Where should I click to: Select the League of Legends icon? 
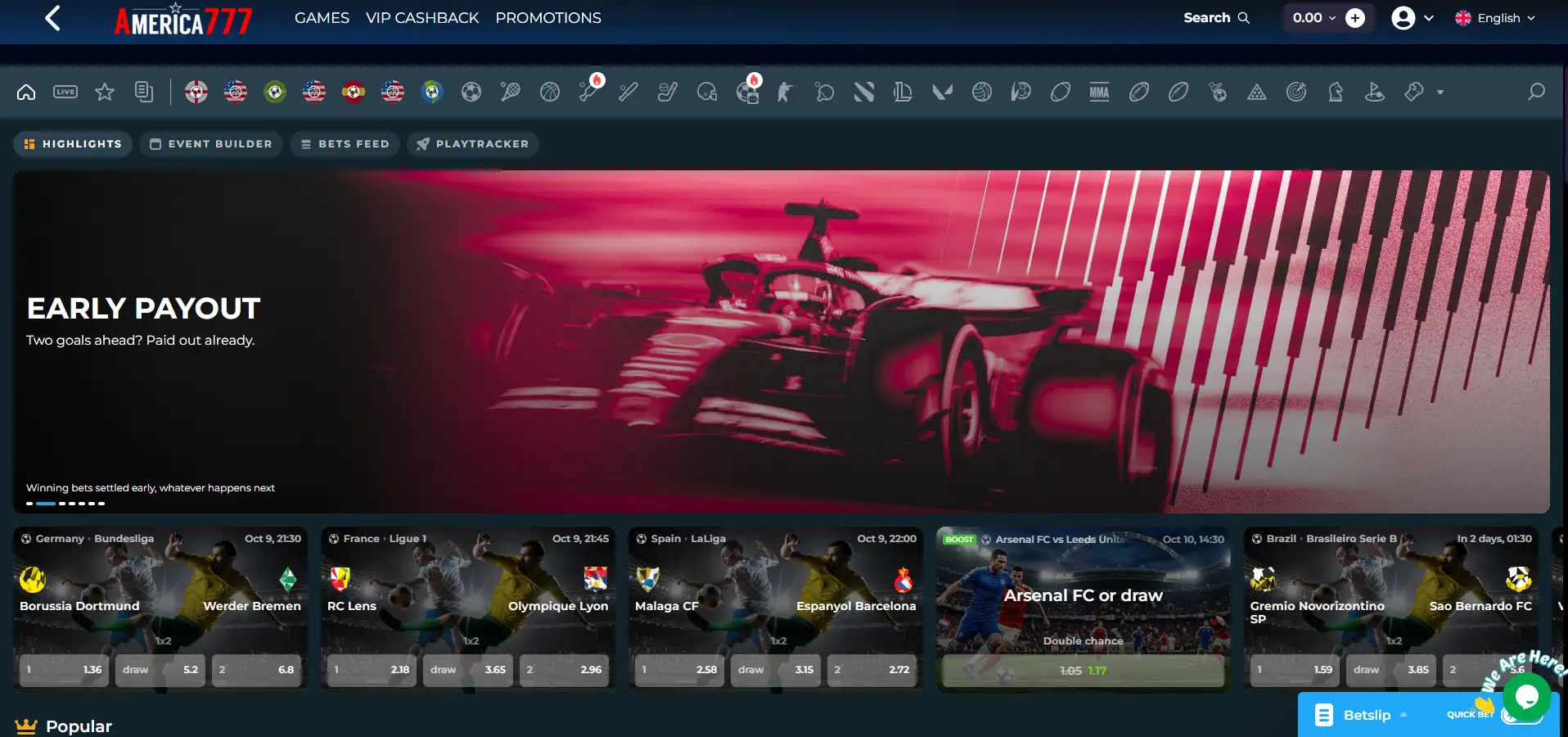[x=903, y=92]
